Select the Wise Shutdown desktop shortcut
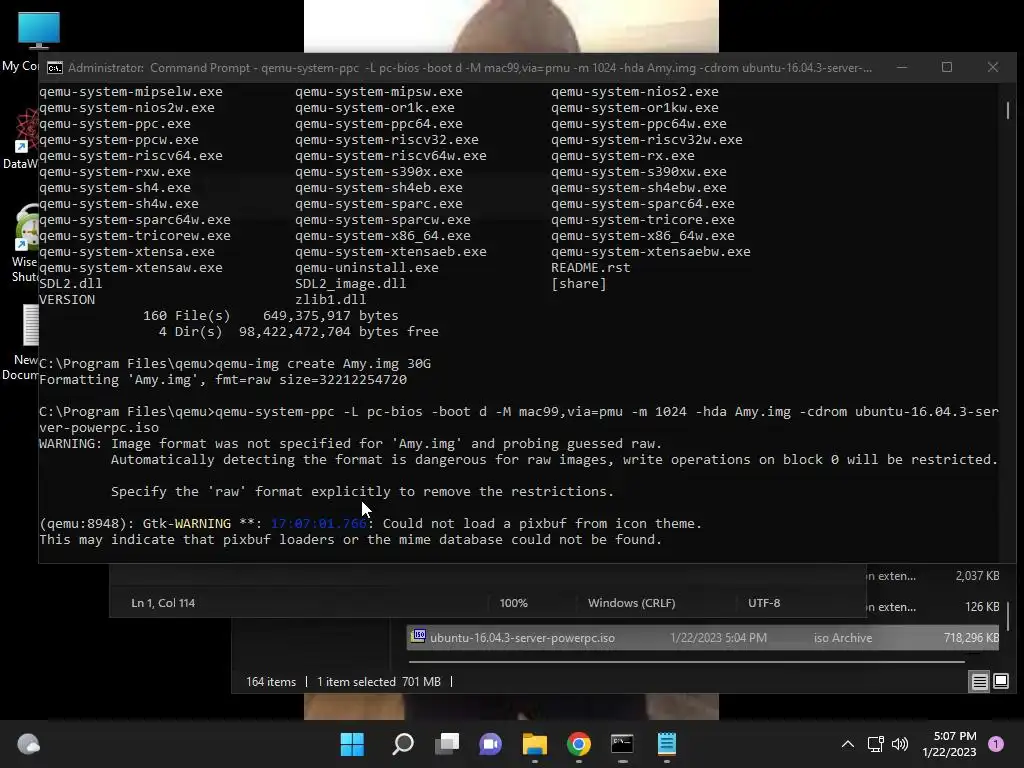Image resolution: width=1024 pixels, height=768 pixels. pos(24,244)
